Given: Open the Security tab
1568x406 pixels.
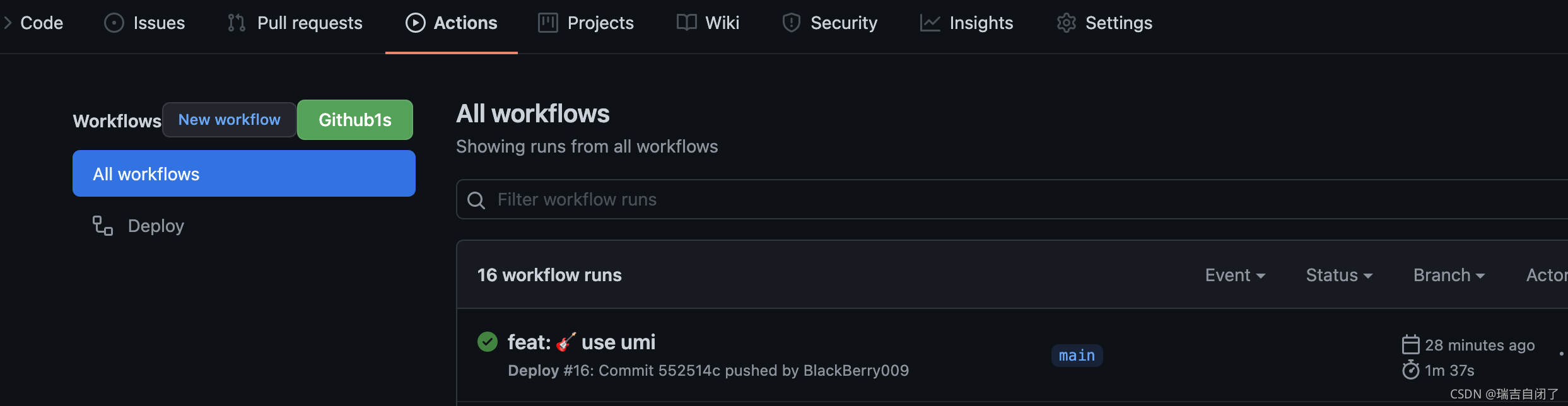Looking at the screenshot, I should pos(829,23).
